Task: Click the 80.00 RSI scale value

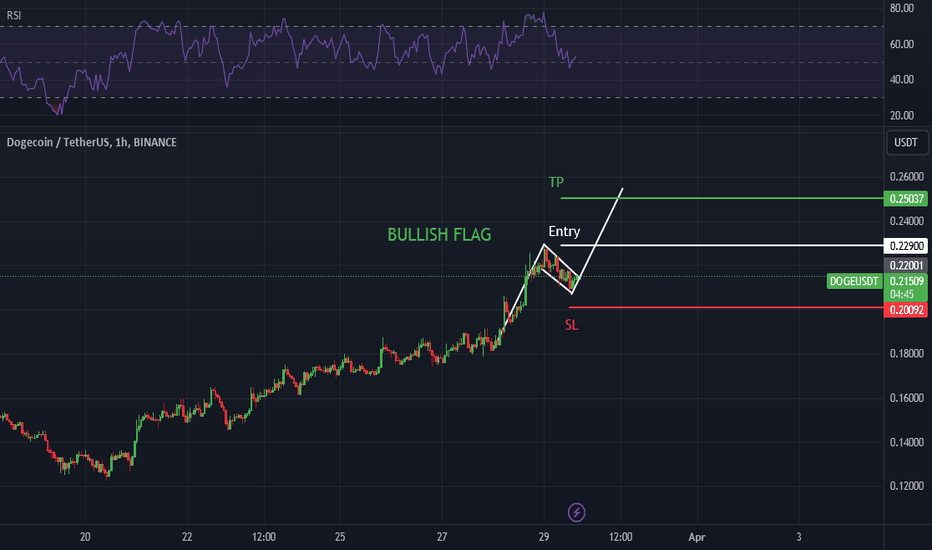Action: click(902, 8)
